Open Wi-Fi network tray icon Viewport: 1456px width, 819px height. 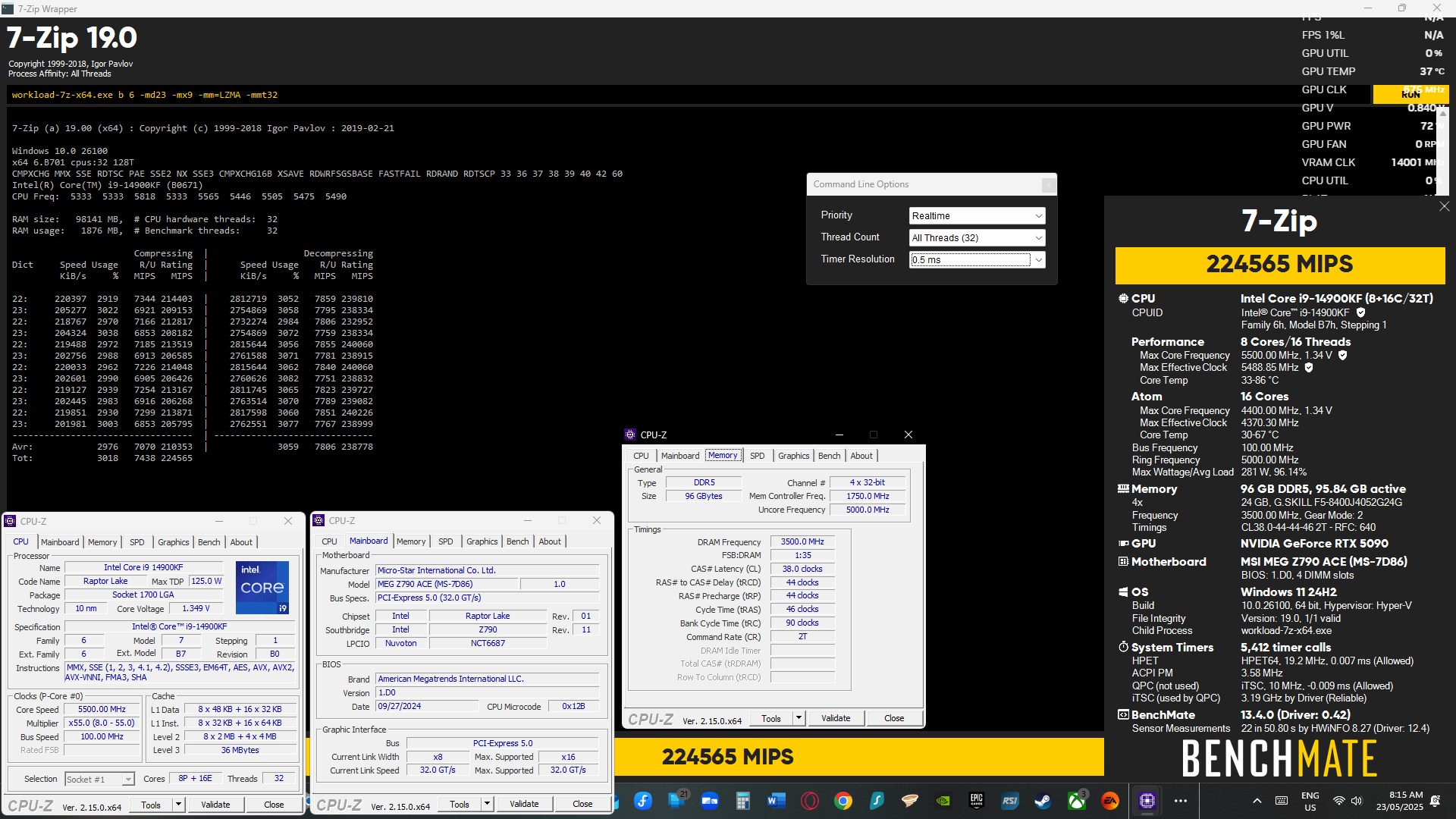click(1338, 801)
